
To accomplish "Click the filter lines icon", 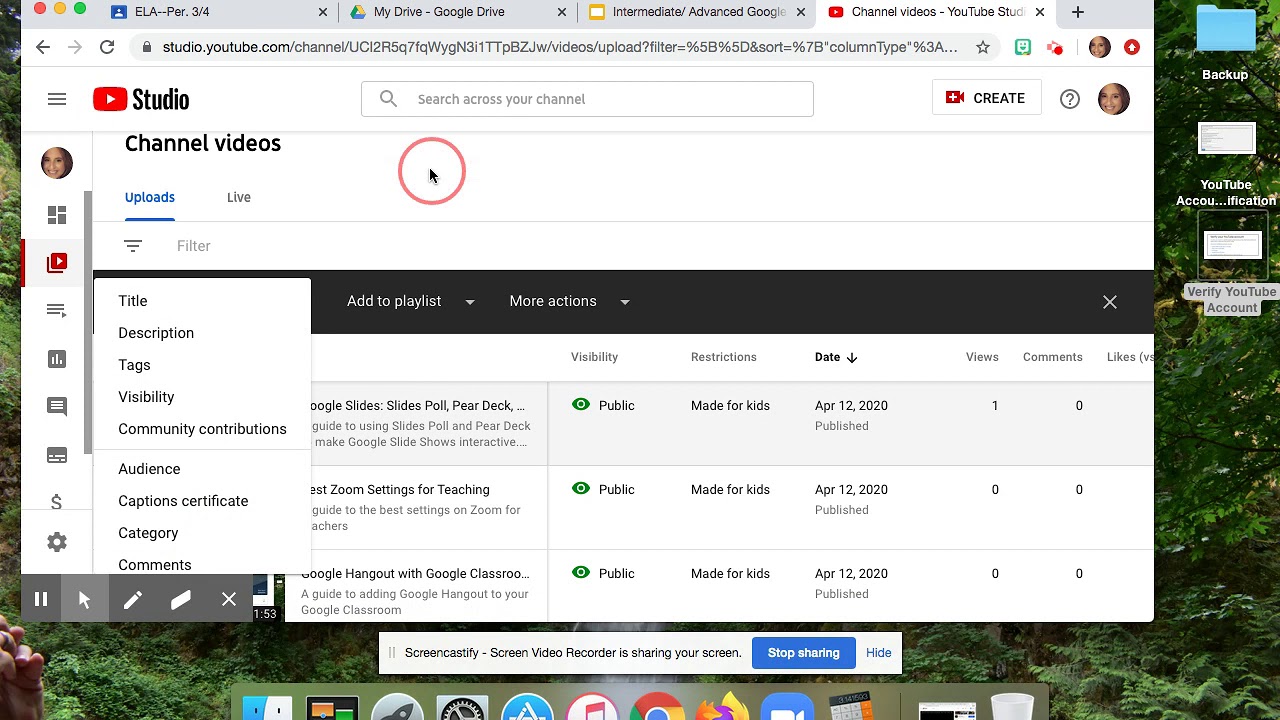I will [x=133, y=246].
